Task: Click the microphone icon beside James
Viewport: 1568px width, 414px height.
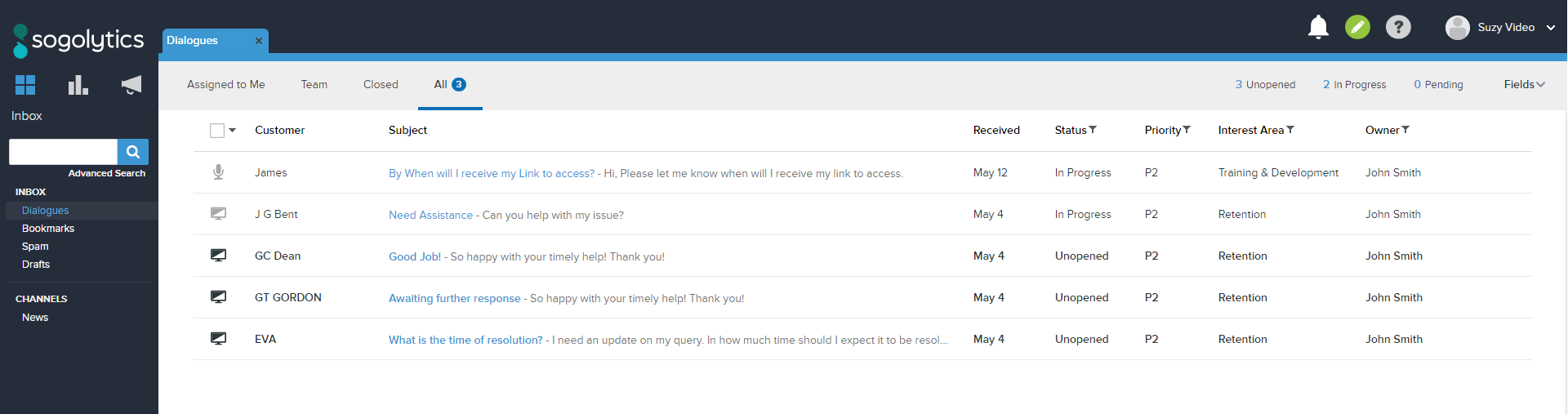Action: click(x=218, y=172)
